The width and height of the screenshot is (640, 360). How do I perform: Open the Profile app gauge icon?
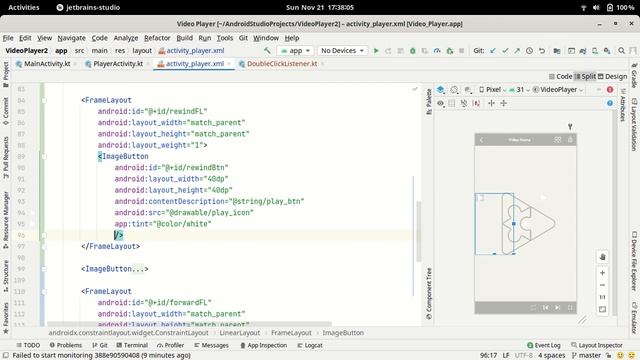[437, 51]
